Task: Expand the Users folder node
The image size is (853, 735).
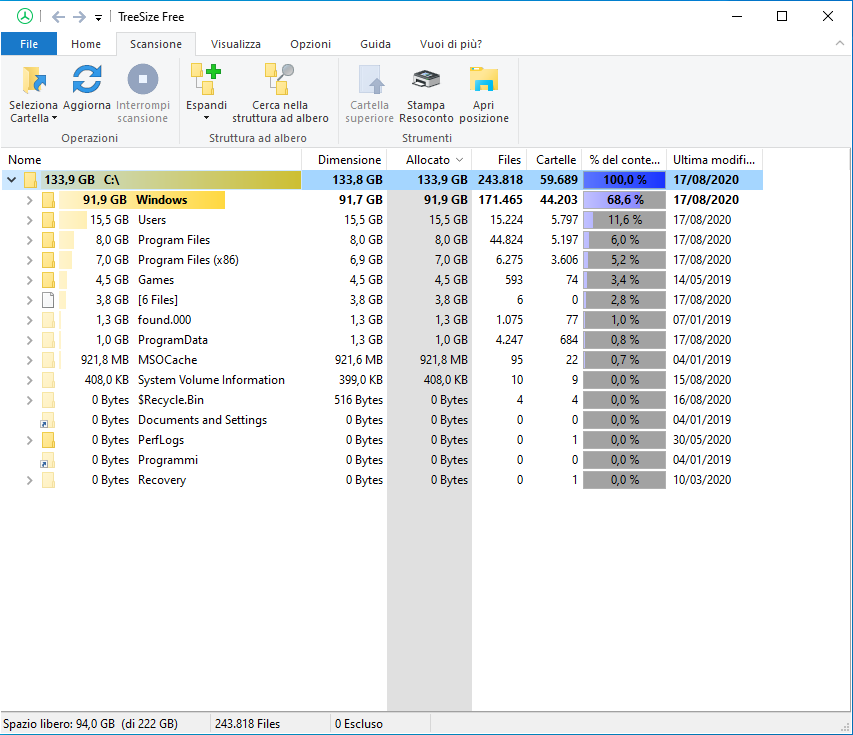Action: pos(29,220)
